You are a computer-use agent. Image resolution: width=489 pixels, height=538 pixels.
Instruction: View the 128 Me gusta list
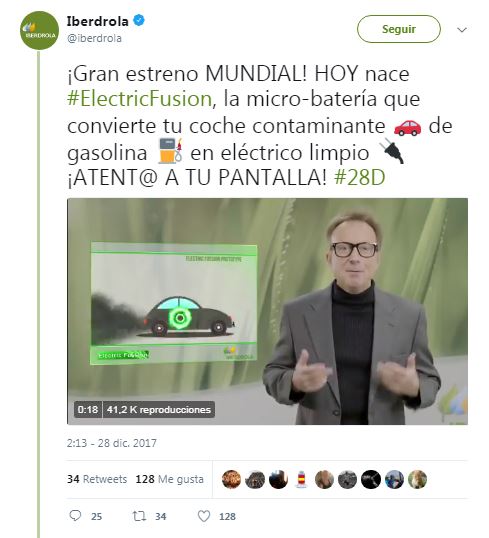tap(170, 479)
